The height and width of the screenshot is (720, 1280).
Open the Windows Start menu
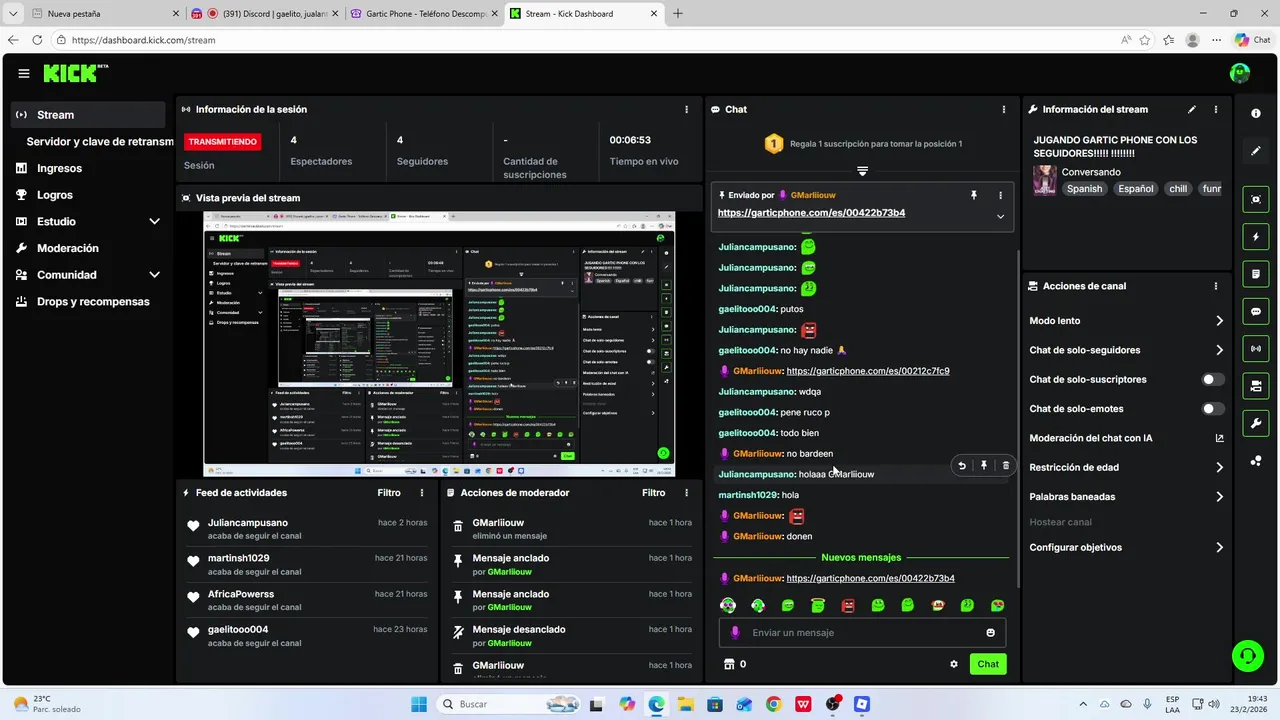click(x=419, y=704)
